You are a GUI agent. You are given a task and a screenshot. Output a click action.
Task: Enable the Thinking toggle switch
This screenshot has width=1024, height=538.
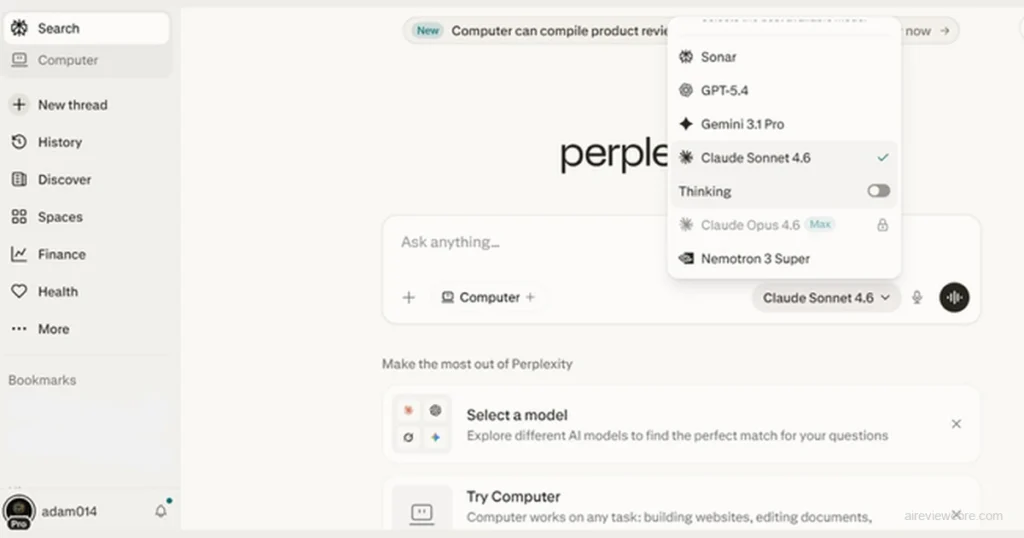click(878, 191)
